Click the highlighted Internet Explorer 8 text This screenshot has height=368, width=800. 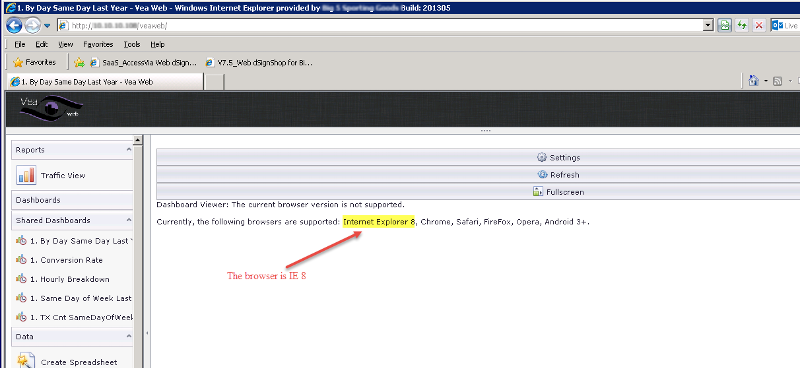tap(379, 222)
